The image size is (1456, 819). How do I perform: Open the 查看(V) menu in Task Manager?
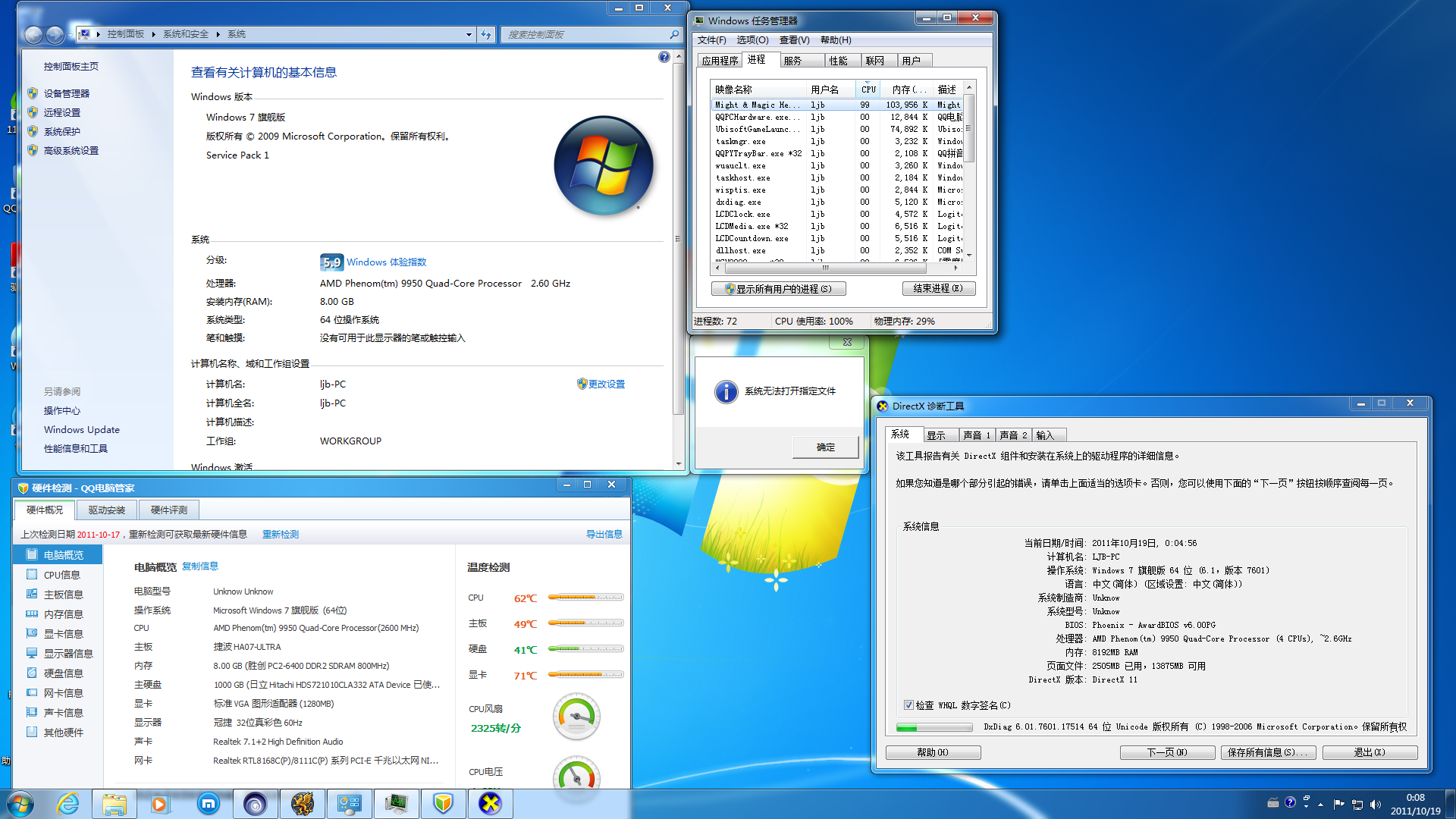pos(793,40)
